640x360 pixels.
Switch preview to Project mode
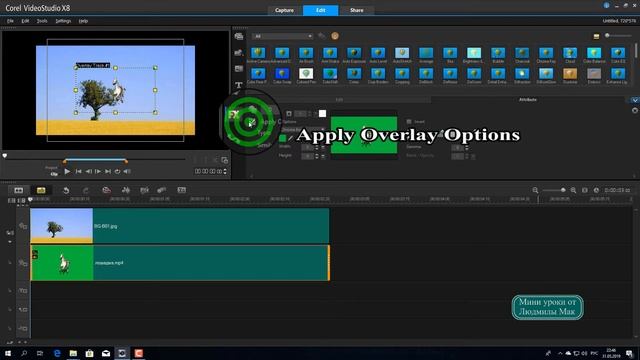point(51,168)
